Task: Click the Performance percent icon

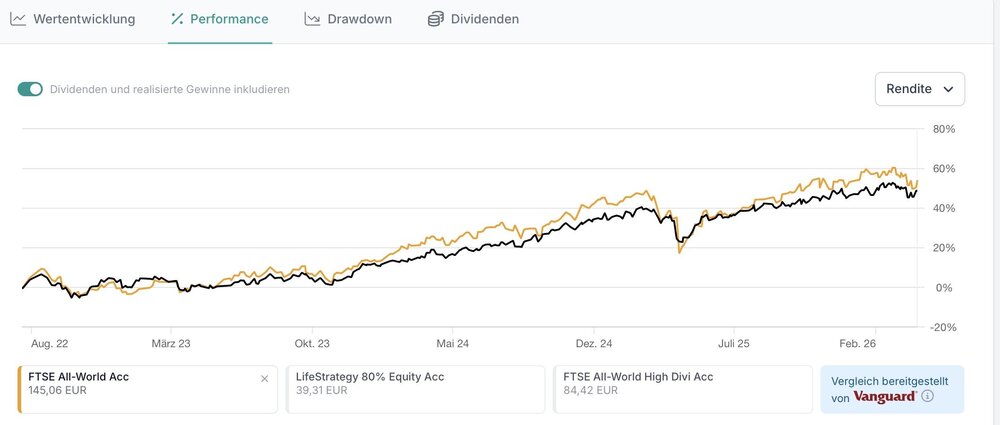Action: 177,19
